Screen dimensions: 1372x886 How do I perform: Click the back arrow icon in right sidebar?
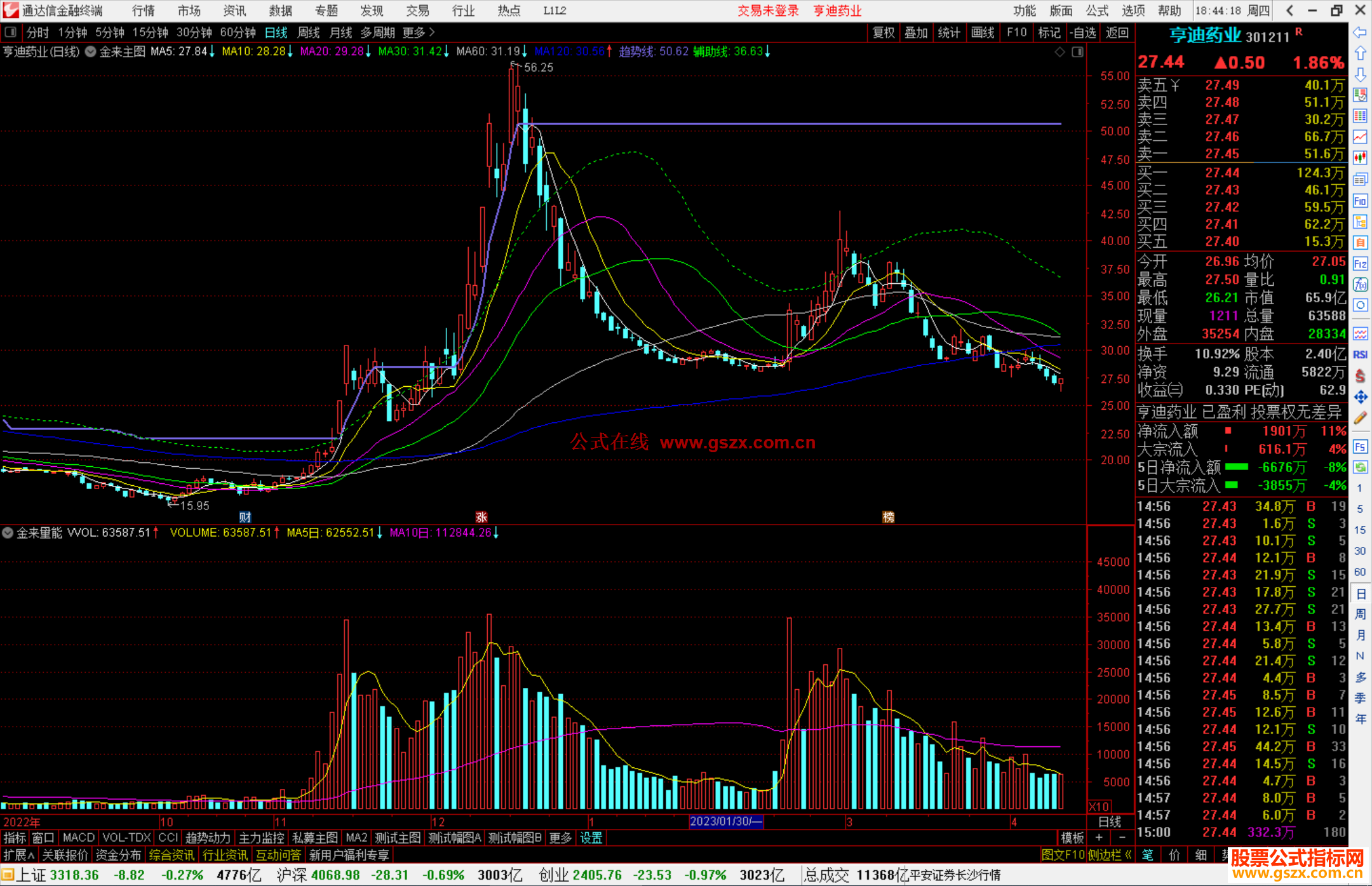(1360, 32)
